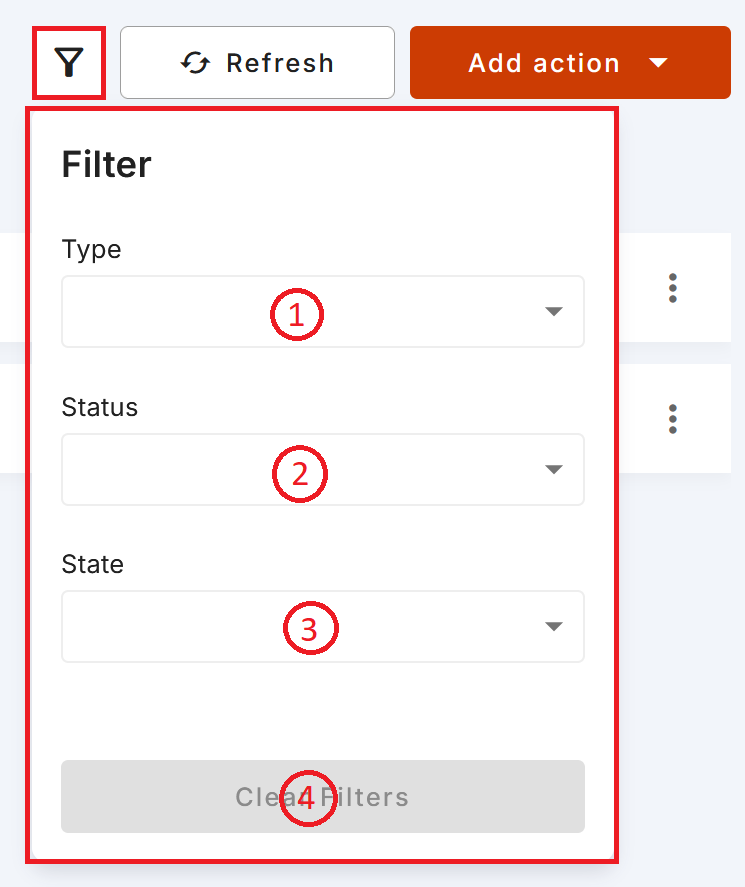Open the first row's three-dot menu
745x887 pixels.
pos(673,289)
